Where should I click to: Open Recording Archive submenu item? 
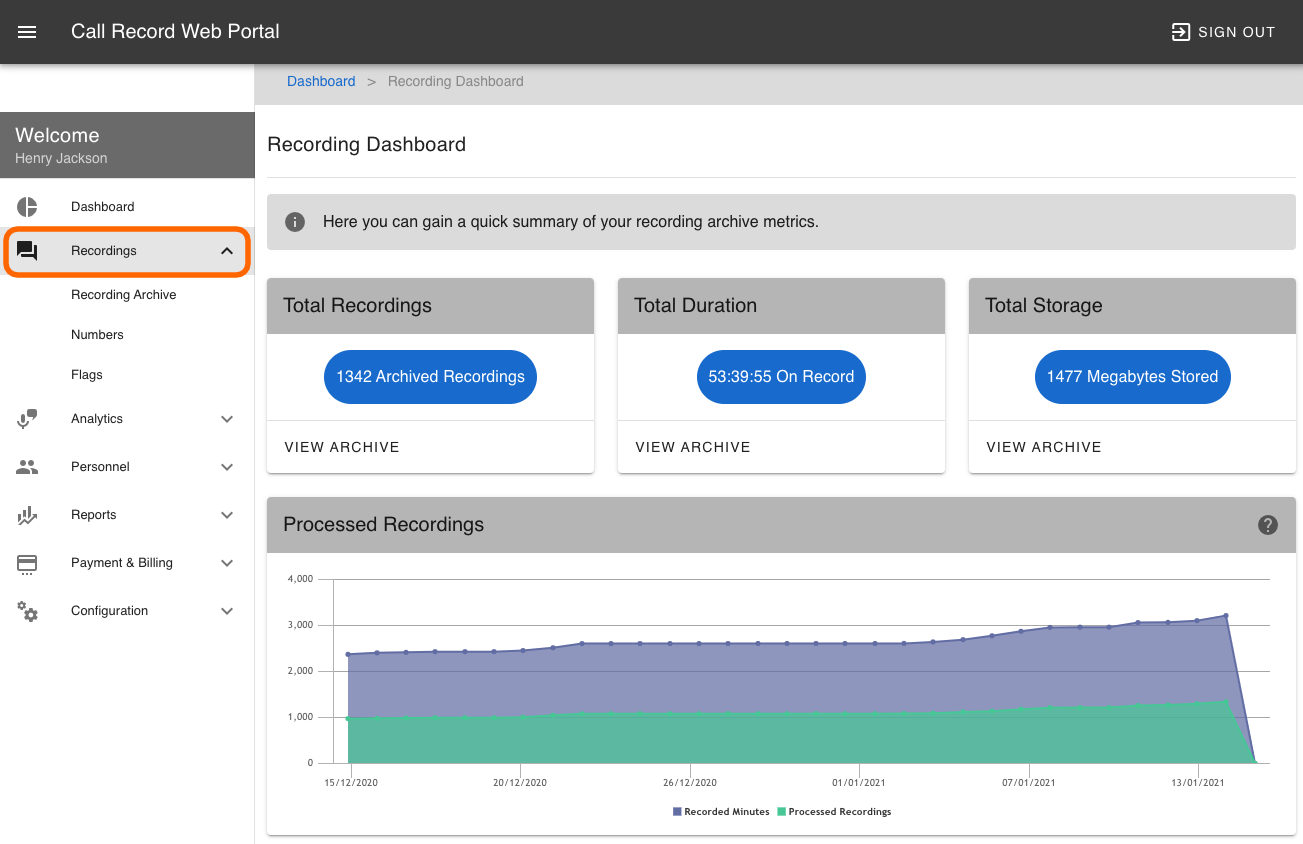(123, 295)
